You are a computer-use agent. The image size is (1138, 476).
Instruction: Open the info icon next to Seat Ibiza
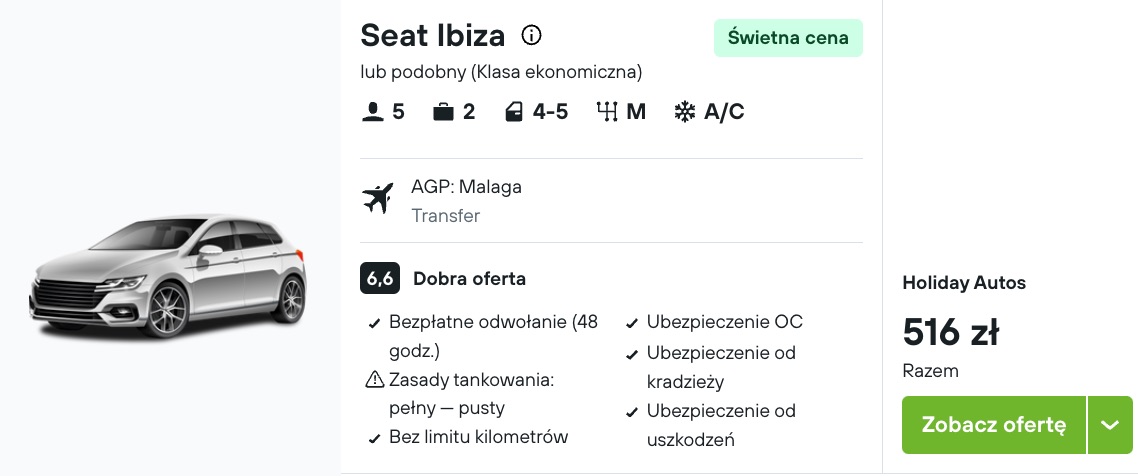click(x=531, y=35)
